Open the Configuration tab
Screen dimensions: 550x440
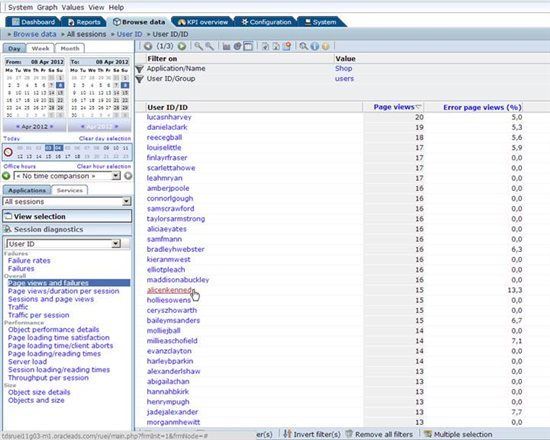coord(266,22)
